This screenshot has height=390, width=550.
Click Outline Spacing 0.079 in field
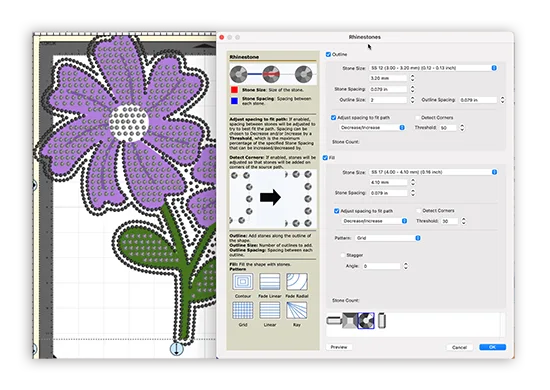[478, 100]
